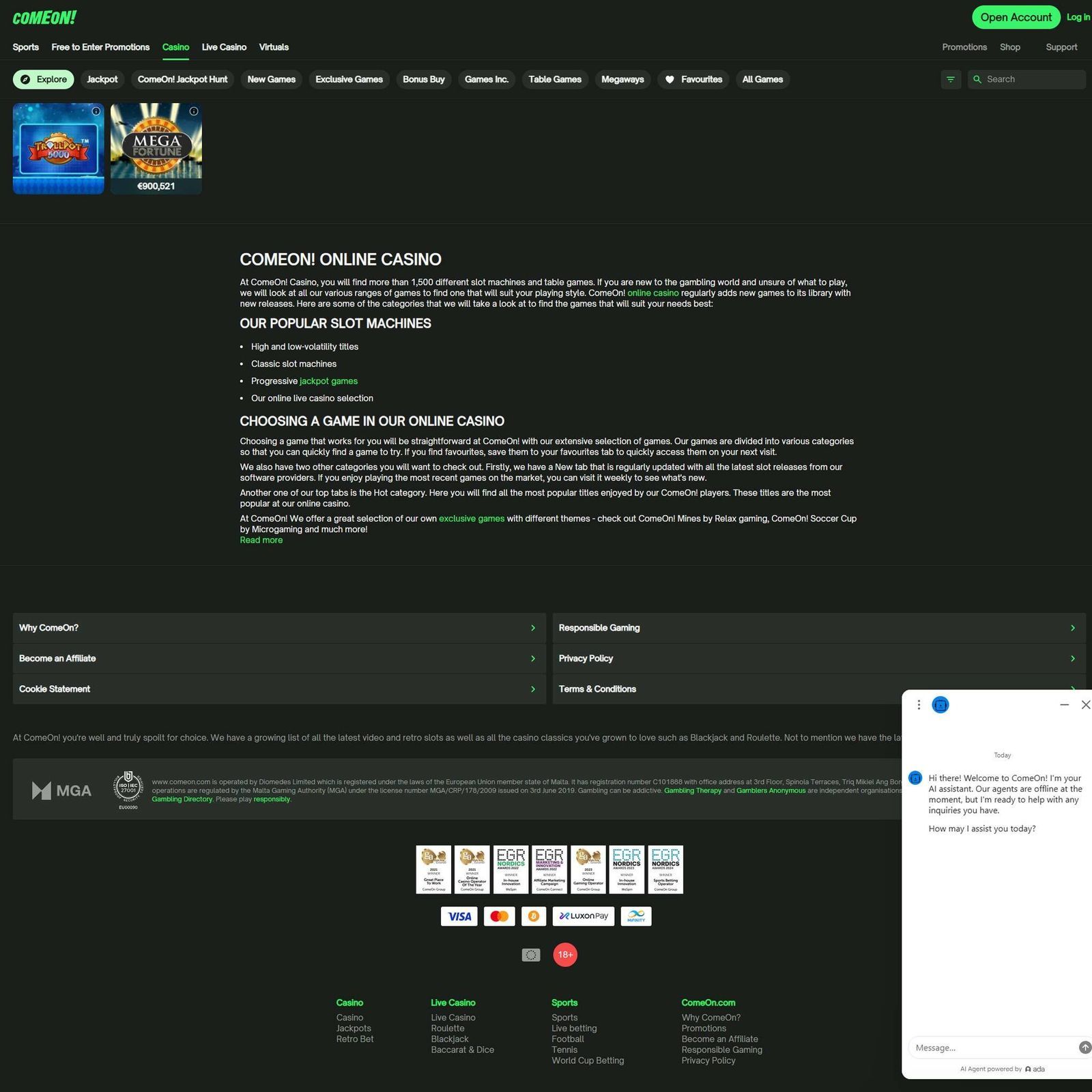Go to Sports in main navigation

pyautogui.click(x=26, y=47)
